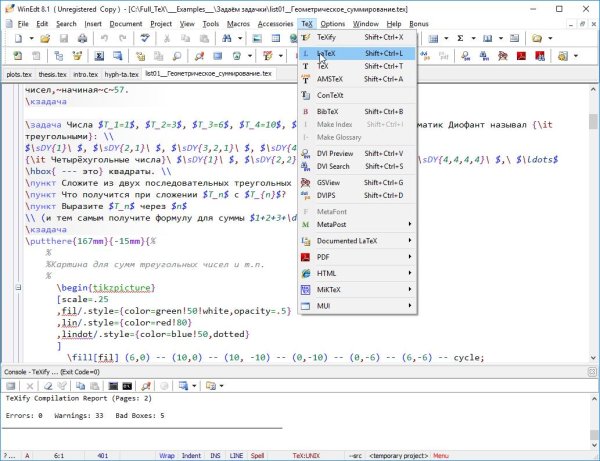Click the editor scrollbar down arrow
The image size is (600, 461).
click(593, 358)
